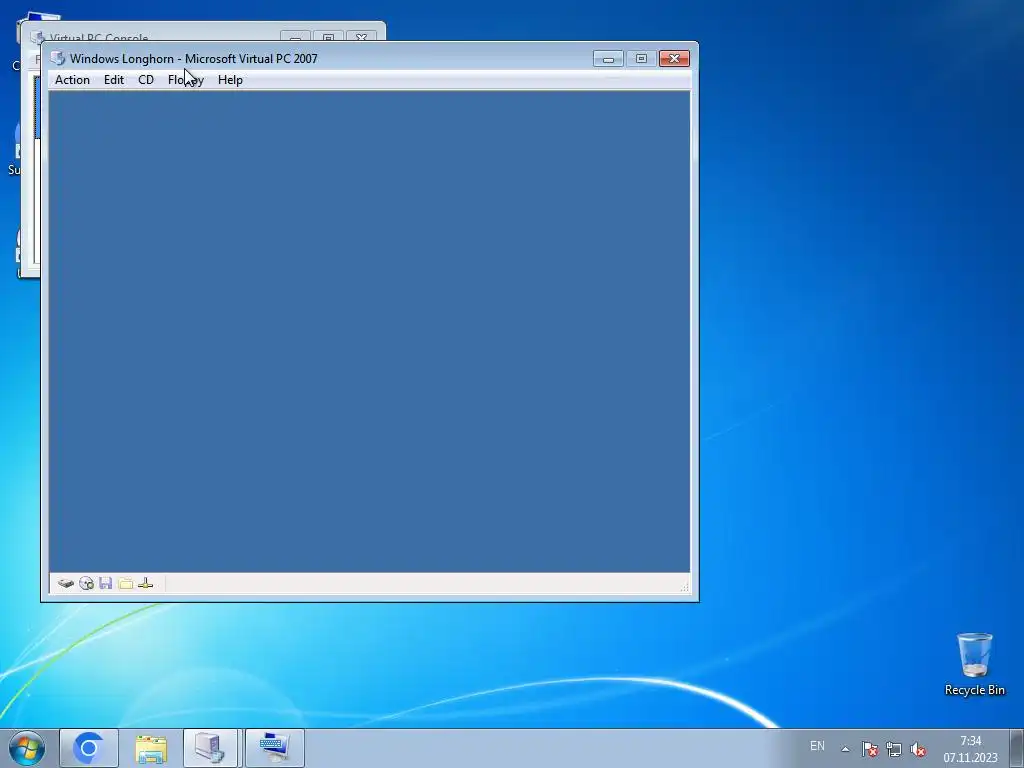Open the clock showing 7:34

pos(970,748)
